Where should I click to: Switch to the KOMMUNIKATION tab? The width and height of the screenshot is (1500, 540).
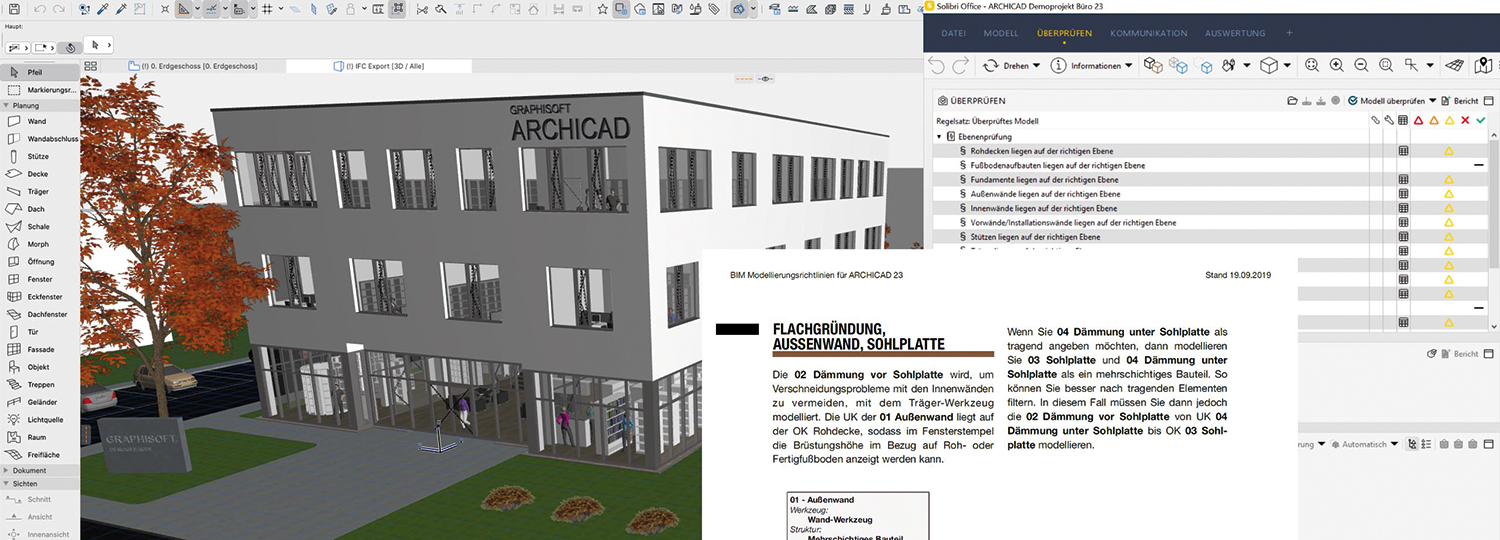(1148, 33)
